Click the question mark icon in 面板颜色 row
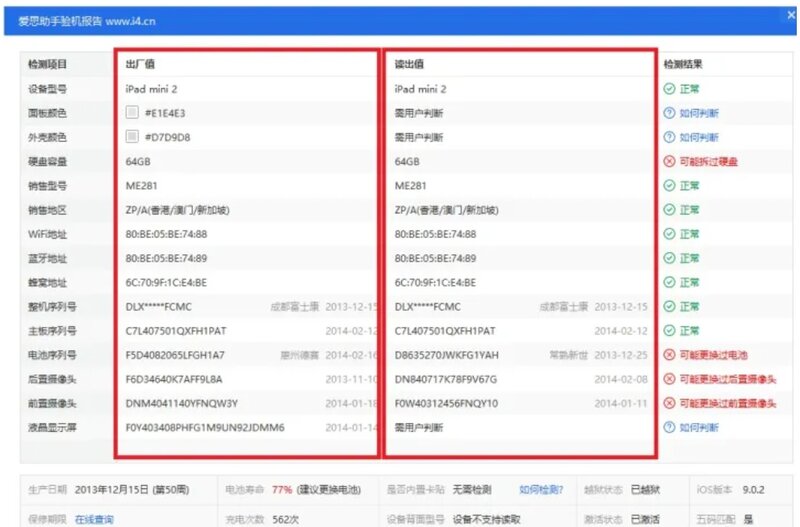800x527 pixels. click(669, 113)
